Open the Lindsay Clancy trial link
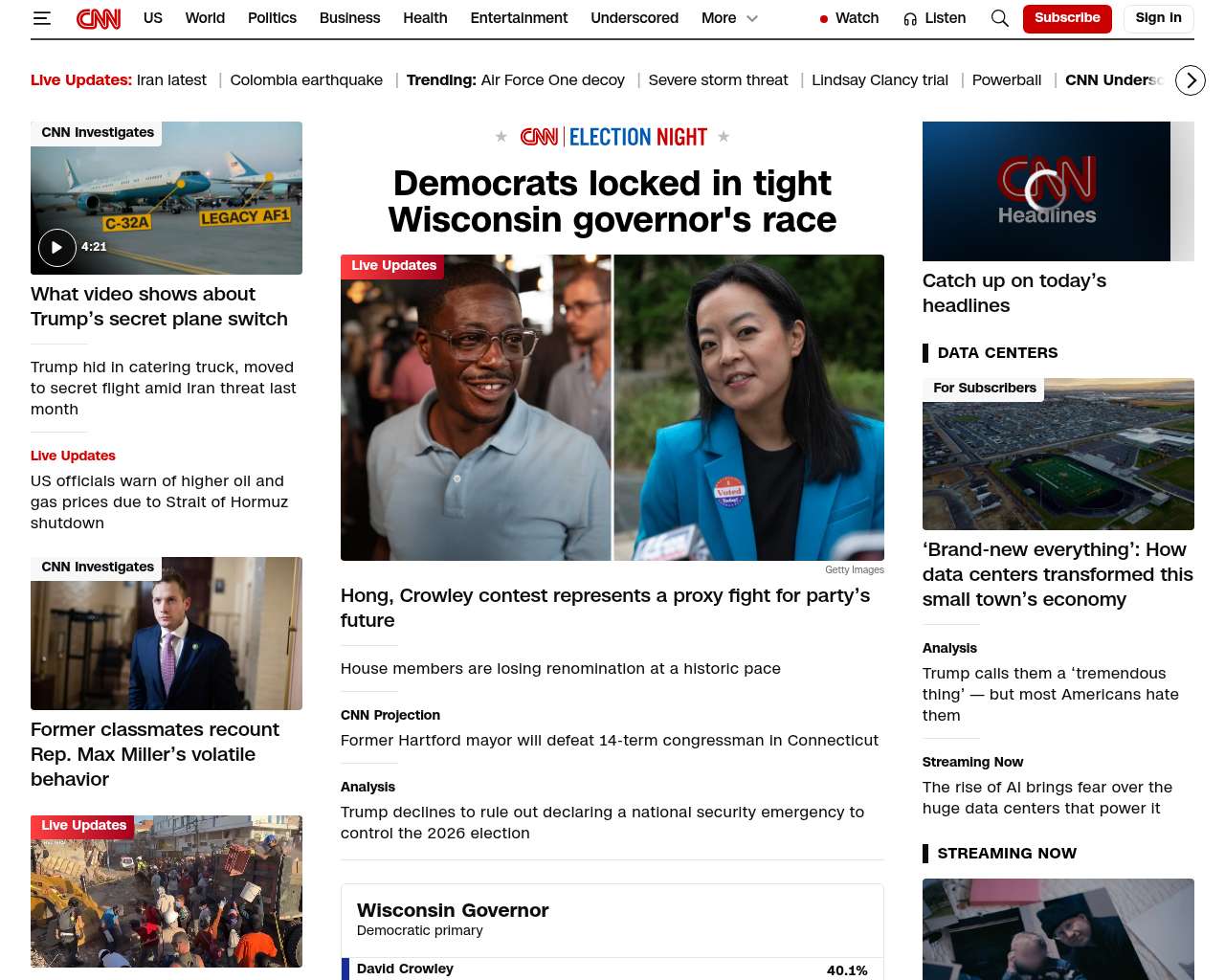Viewport: 1225px width, 980px height. (x=880, y=80)
